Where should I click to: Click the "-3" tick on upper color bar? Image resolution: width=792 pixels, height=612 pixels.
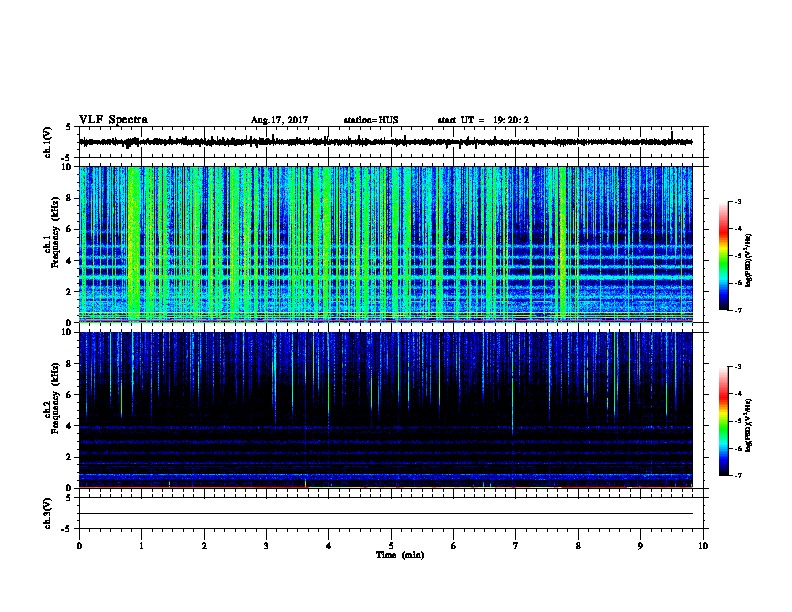pyautogui.click(x=737, y=202)
